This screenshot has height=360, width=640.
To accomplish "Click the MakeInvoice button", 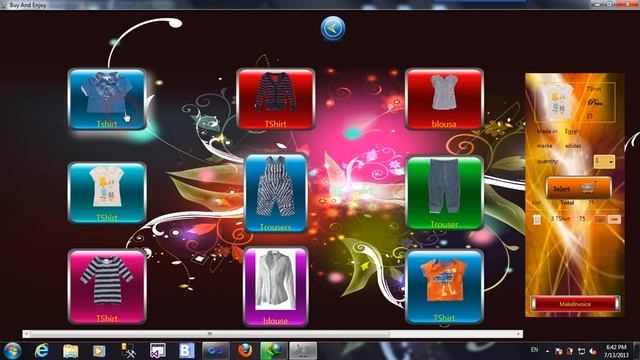I will (x=575, y=304).
